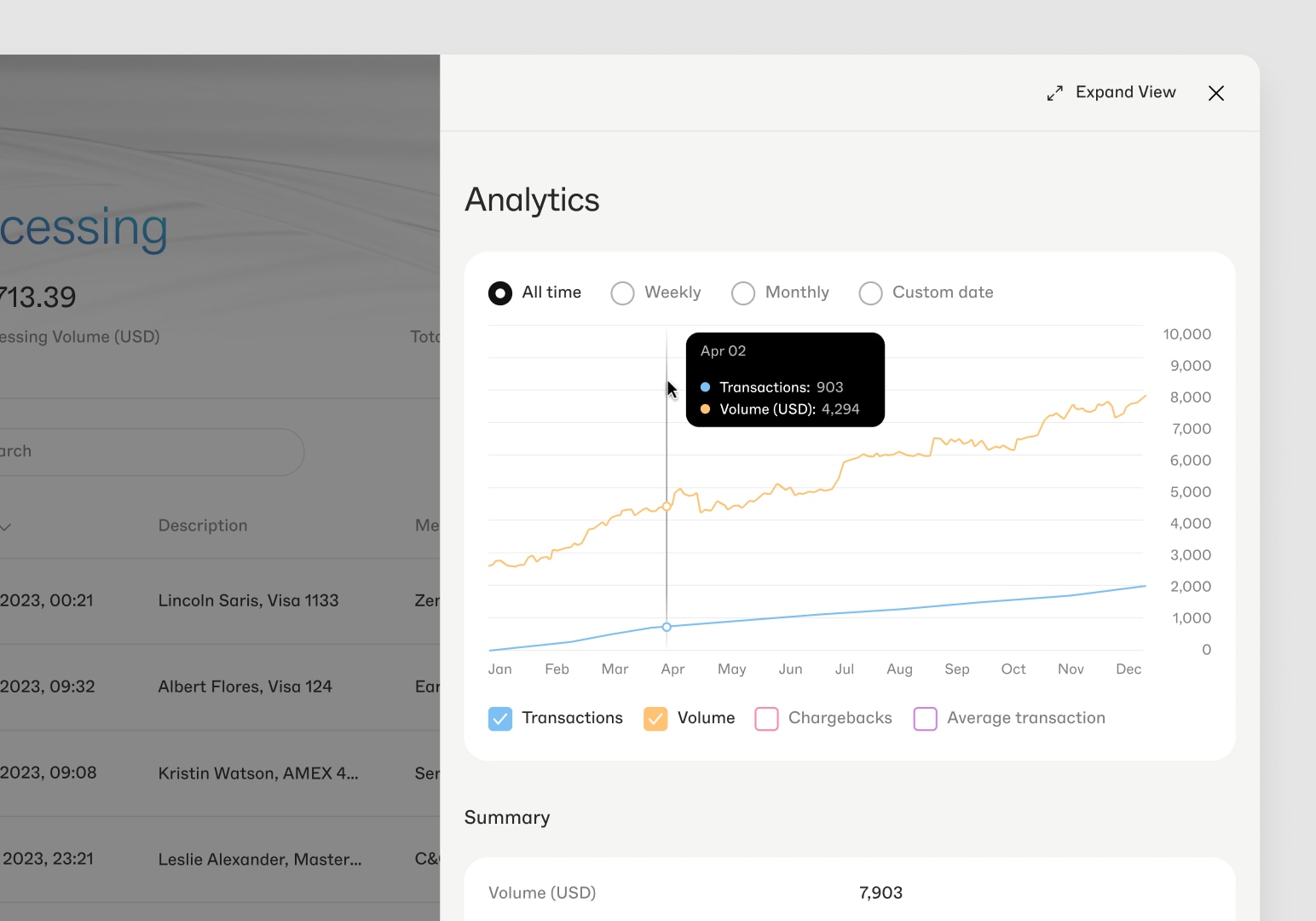Select the Monthly radio option
This screenshot has height=921, width=1316.
743,293
